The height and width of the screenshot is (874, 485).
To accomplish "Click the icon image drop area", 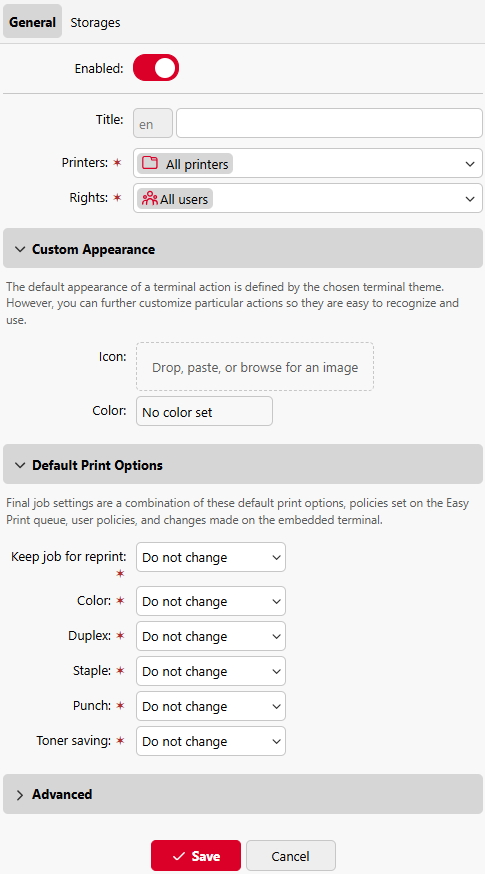I will point(255,367).
